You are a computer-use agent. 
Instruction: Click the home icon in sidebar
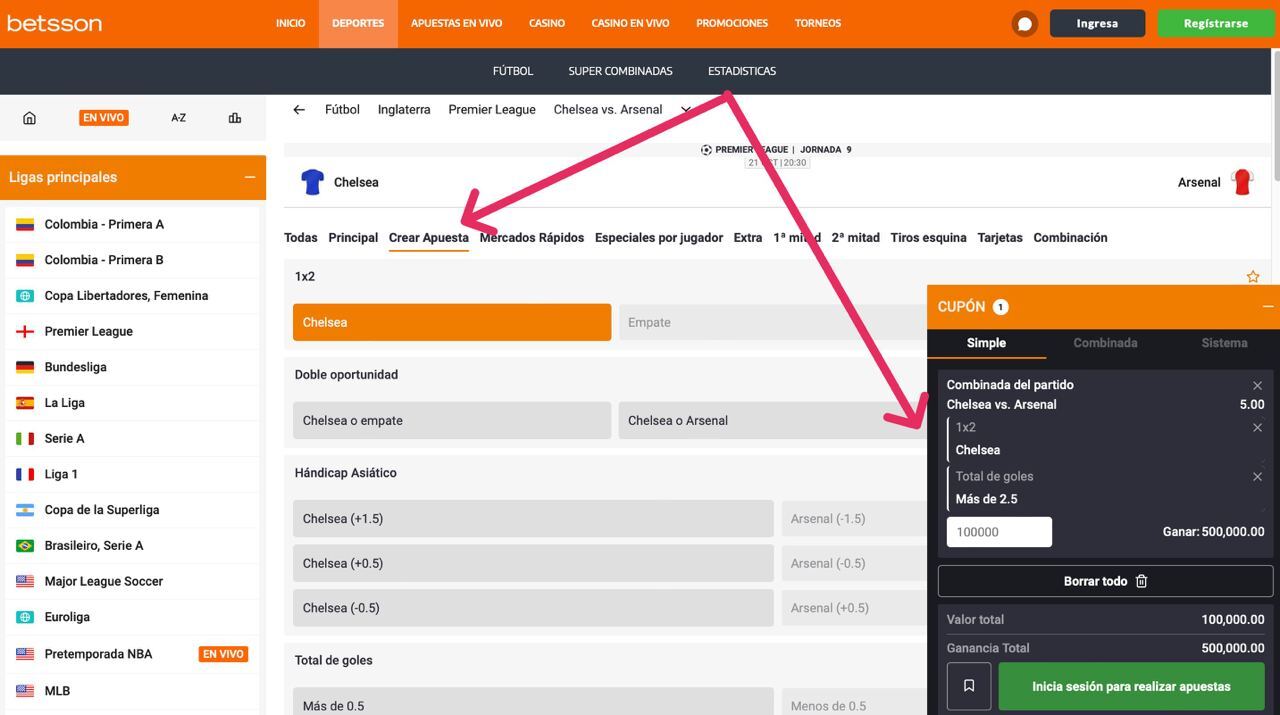(x=29, y=118)
